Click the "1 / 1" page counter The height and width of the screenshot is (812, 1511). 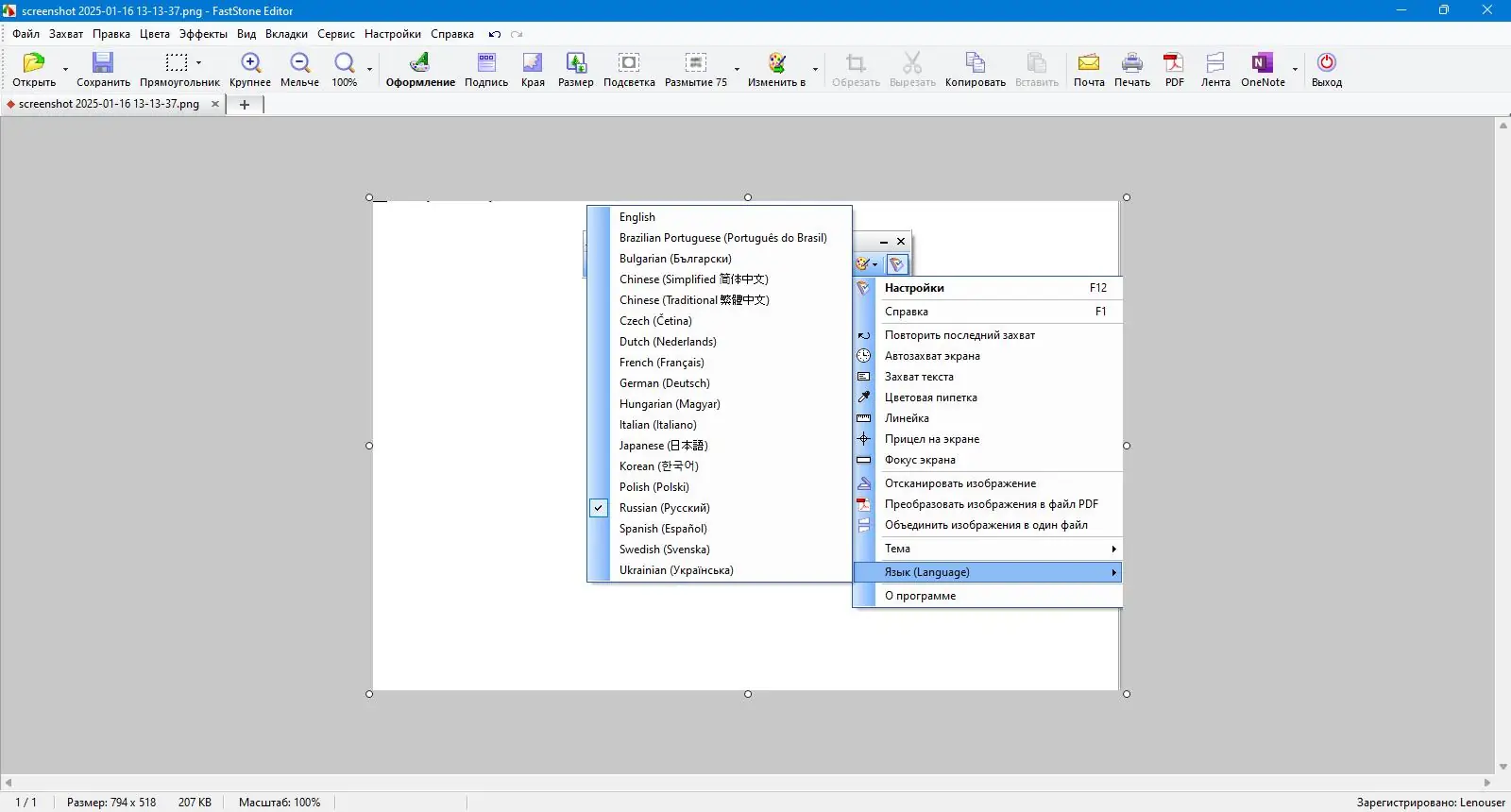coord(26,803)
